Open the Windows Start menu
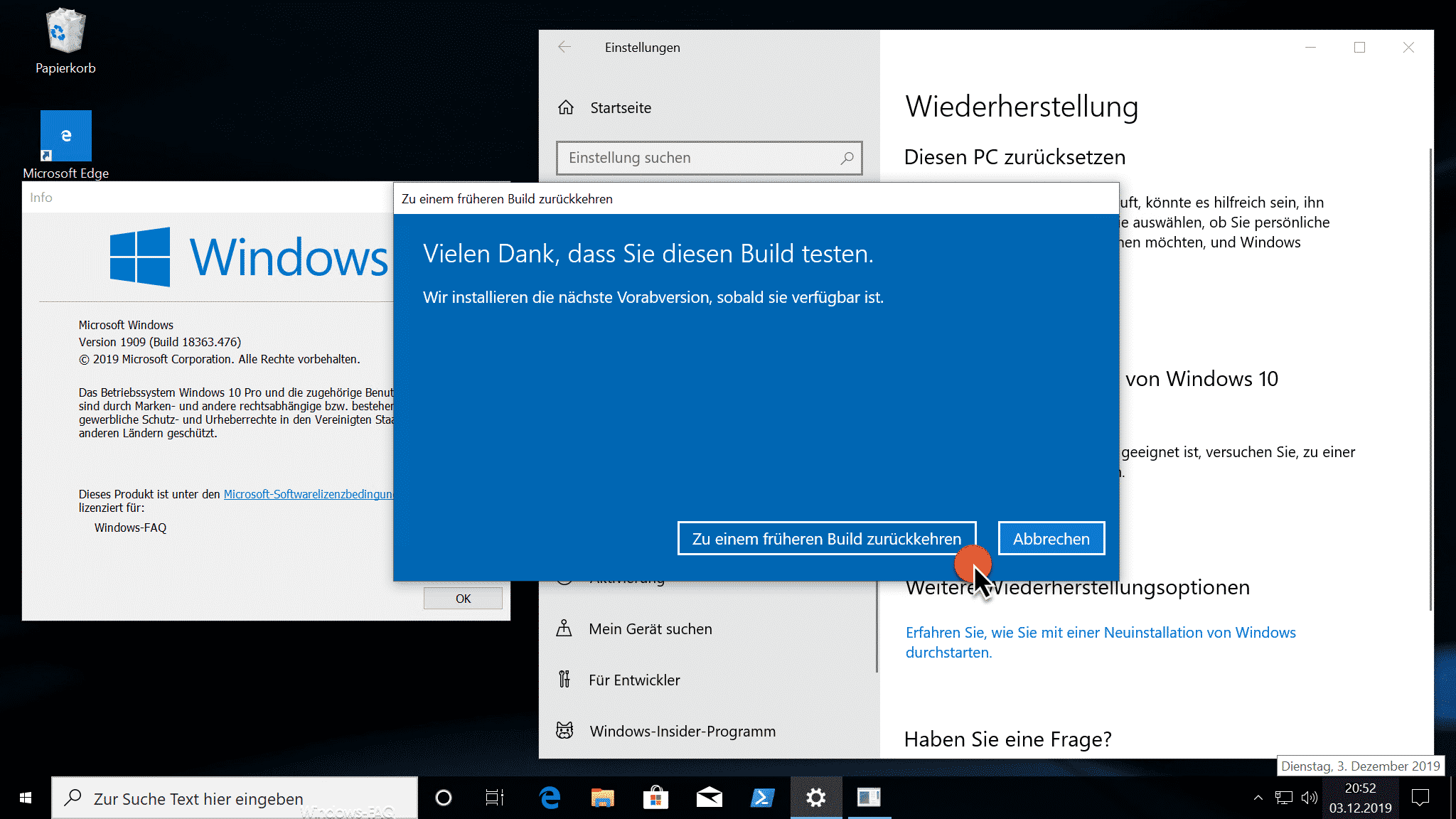This screenshot has width=1456, height=819. coord(26,798)
